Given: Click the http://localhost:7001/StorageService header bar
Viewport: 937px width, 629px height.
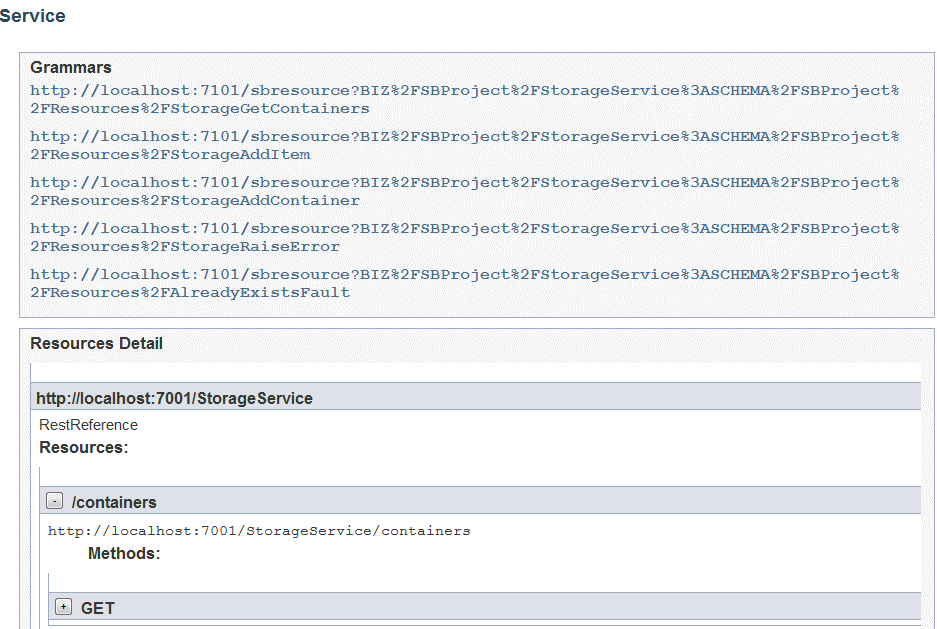Looking at the screenshot, I should point(476,396).
